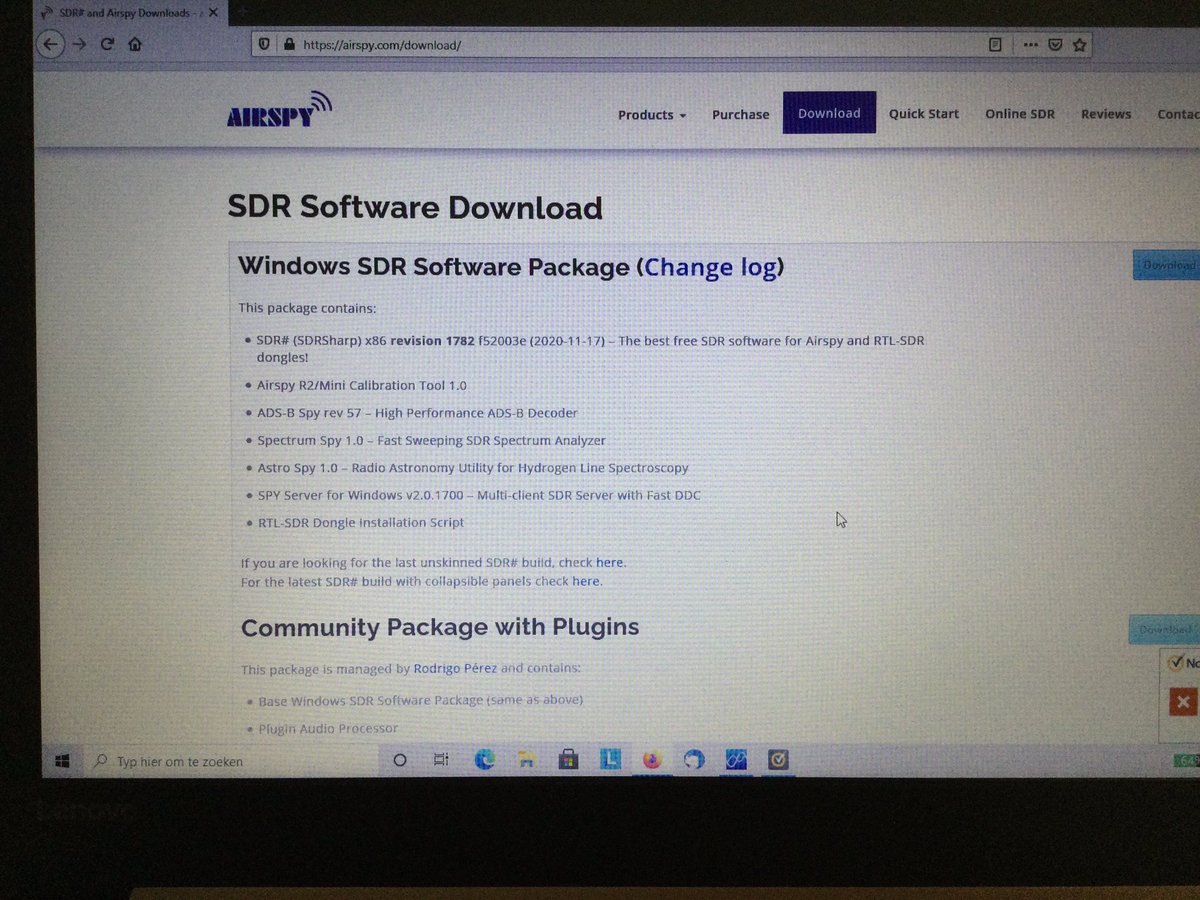Open the Quick Start page
The image size is (1200, 900).
tap(924, 114)
